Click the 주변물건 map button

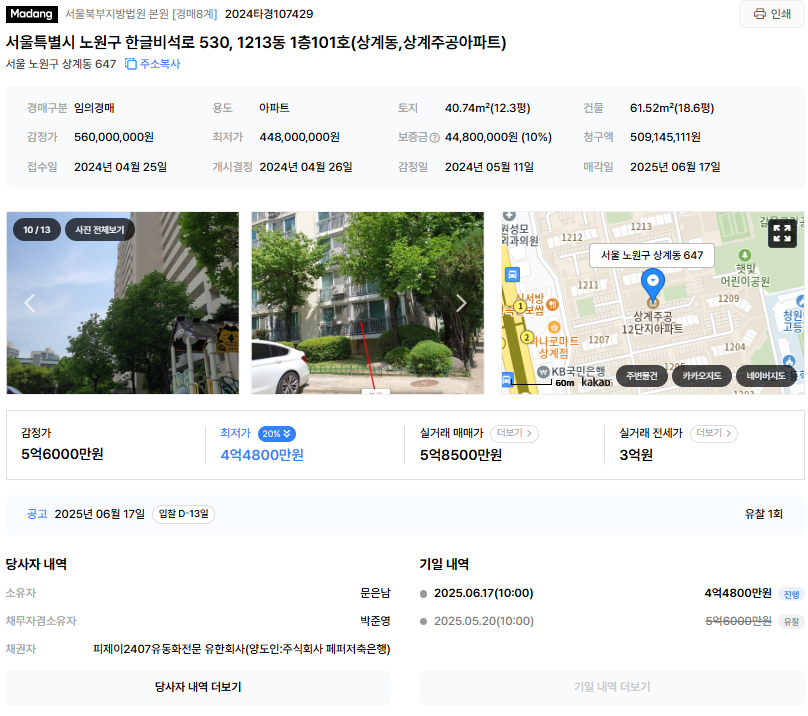click(x=642, y=376)
